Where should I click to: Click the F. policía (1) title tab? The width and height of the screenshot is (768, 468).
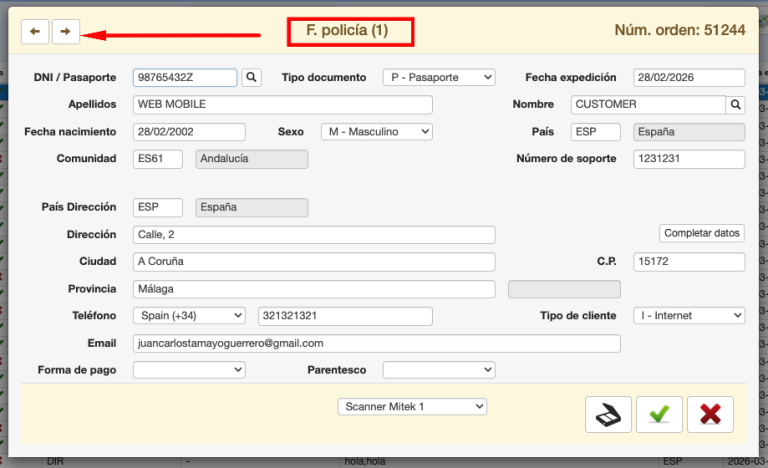pyautogui.click(x=347, y=32)
